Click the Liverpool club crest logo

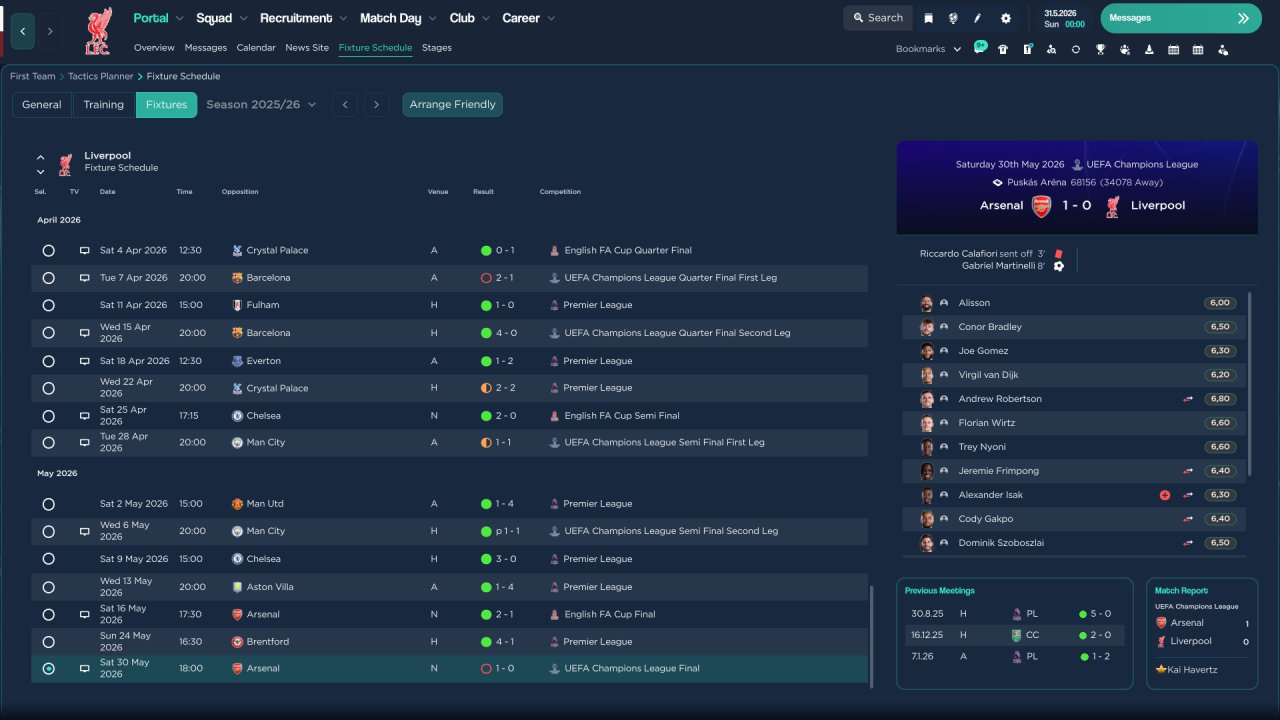pos(98,30)
